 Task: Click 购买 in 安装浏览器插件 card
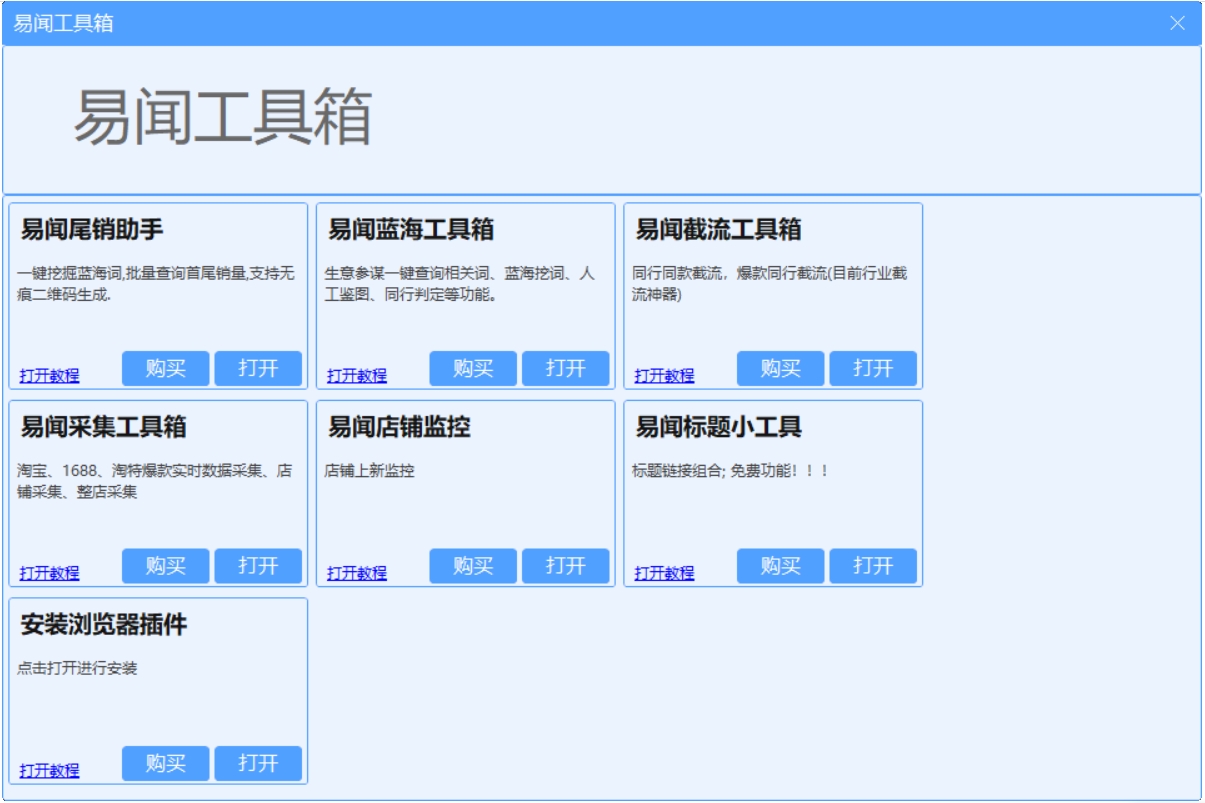click(166, 763)
